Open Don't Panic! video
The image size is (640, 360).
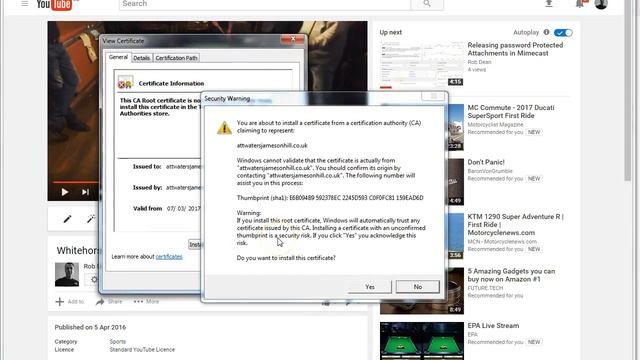pos(486,162)
